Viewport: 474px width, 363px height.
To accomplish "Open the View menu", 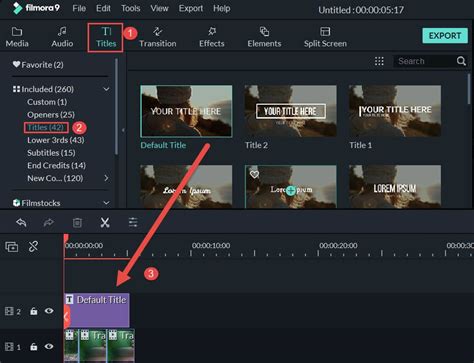I will [159, 8].
